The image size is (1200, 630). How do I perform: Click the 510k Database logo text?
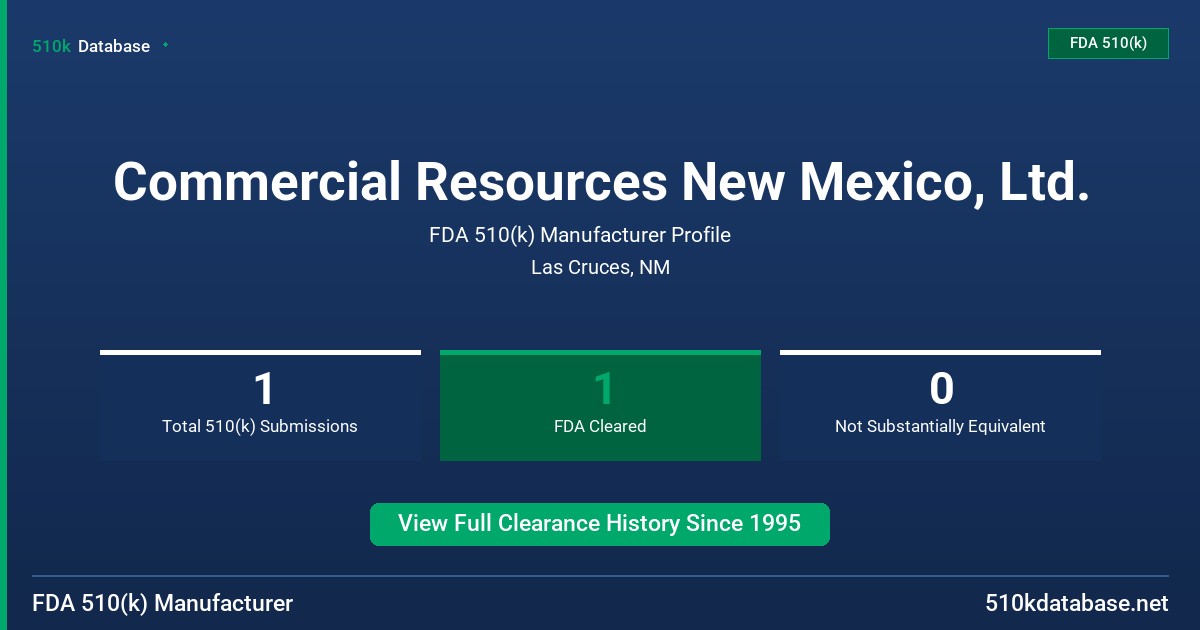pyautogui.click(x=91, y=46)
